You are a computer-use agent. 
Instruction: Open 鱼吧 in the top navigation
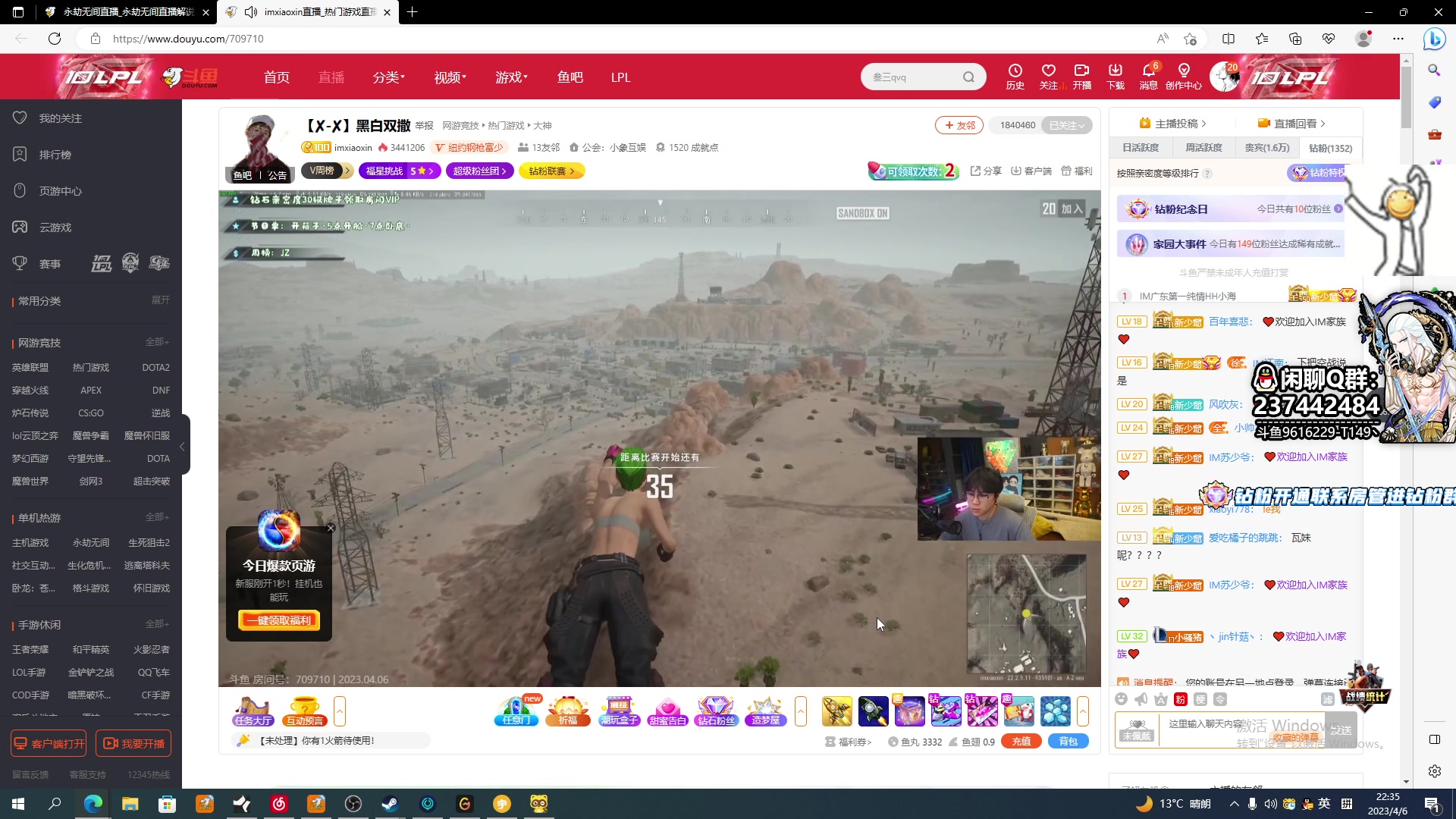coord(570,77)
